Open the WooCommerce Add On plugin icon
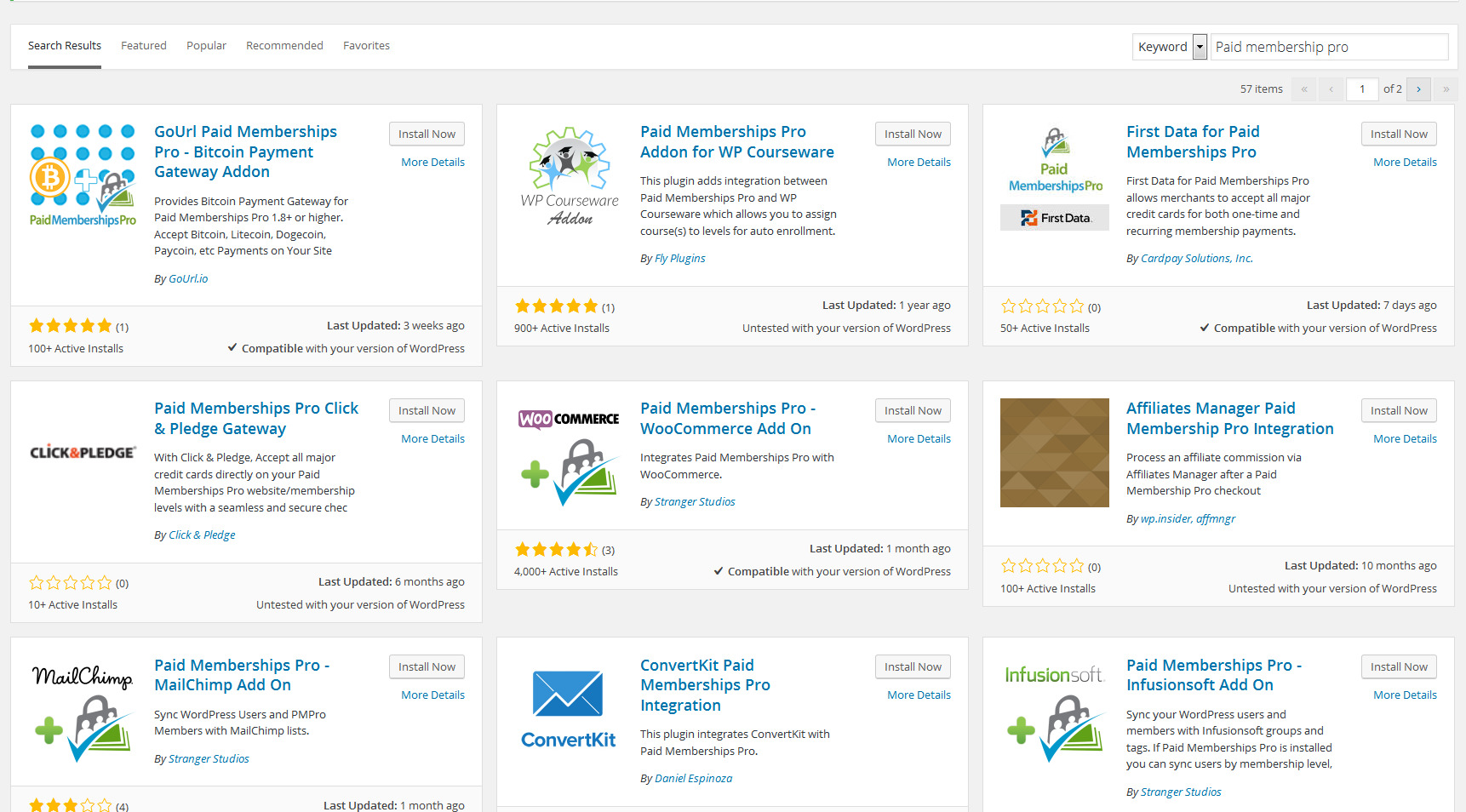Image resolution: width=1466 pixels, height=812 pixels. pos(569,453)
